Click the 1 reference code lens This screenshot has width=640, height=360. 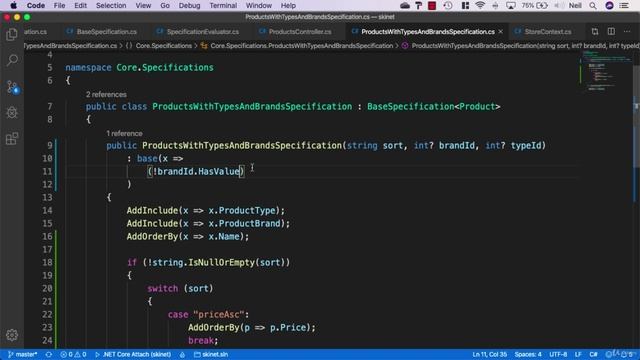[124, 133]
